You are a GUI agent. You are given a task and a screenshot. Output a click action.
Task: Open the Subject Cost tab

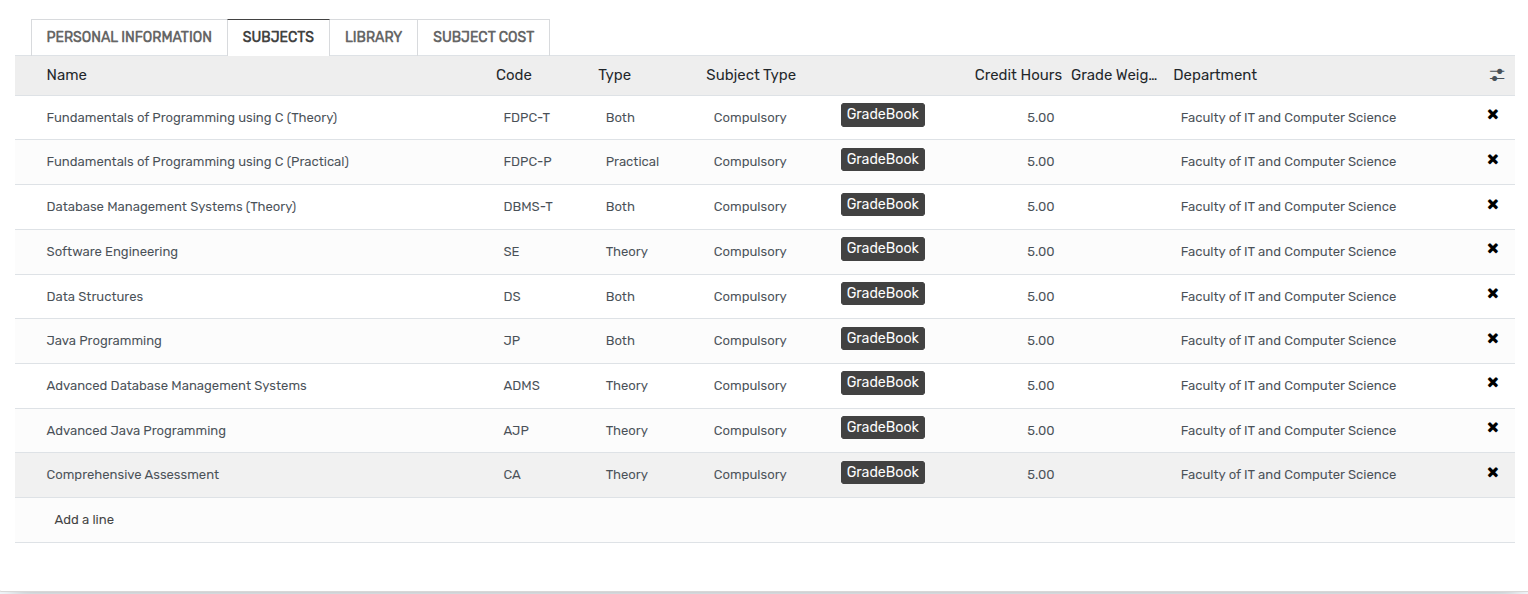coord(483,37)
